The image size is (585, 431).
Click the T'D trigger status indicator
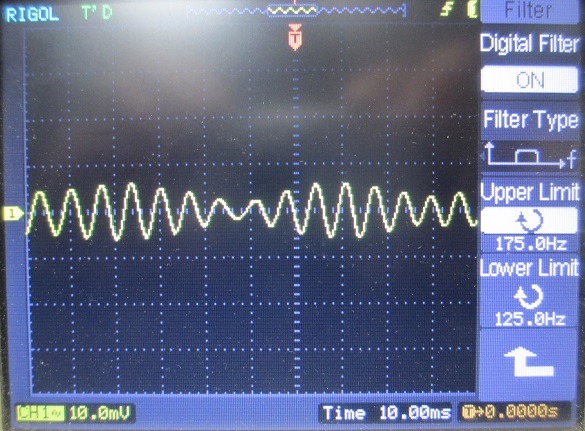[x=97, y=13]
